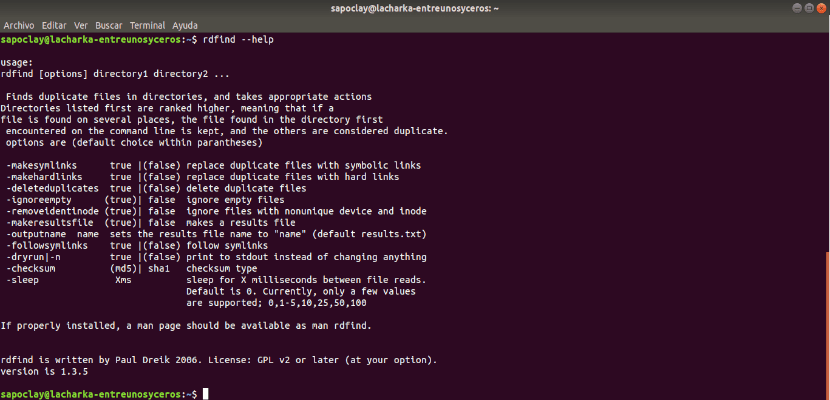Click the -dryrun|-n option text

pos(34,257)
